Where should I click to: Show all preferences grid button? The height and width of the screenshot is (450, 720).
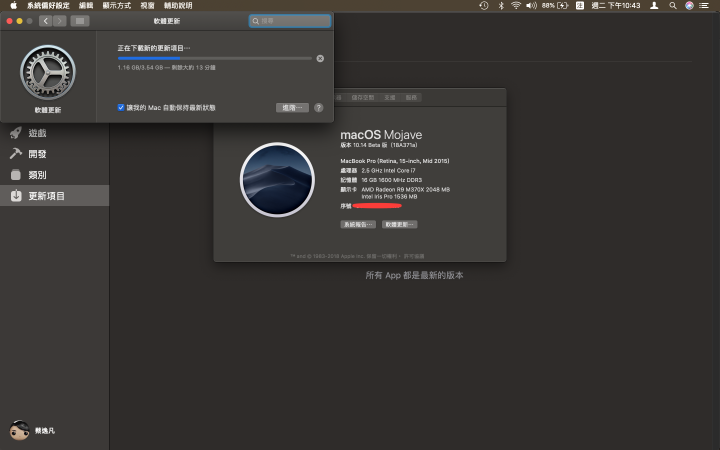point(80,21)
